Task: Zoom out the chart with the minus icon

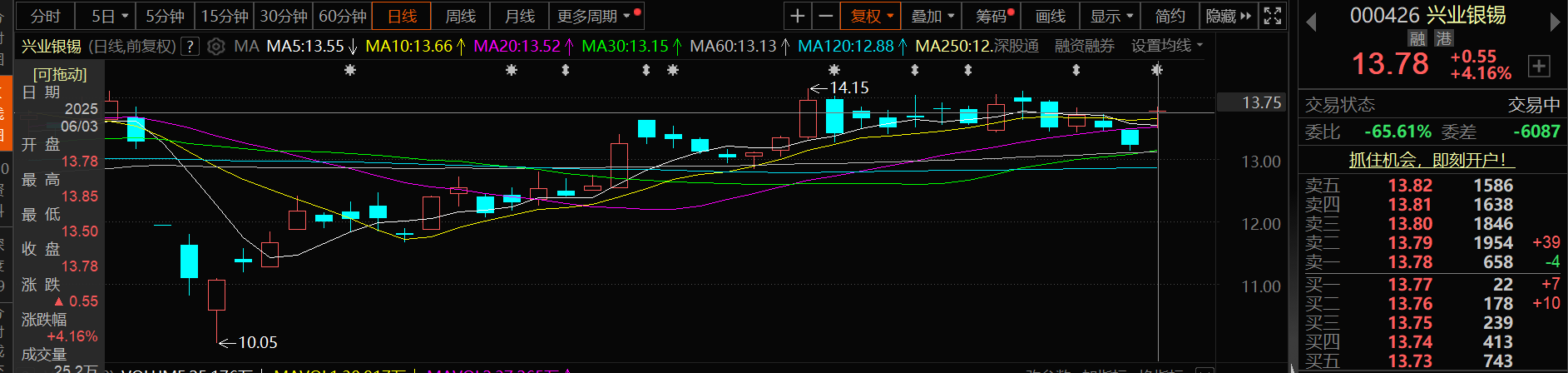Action: (x=825, y=16)
